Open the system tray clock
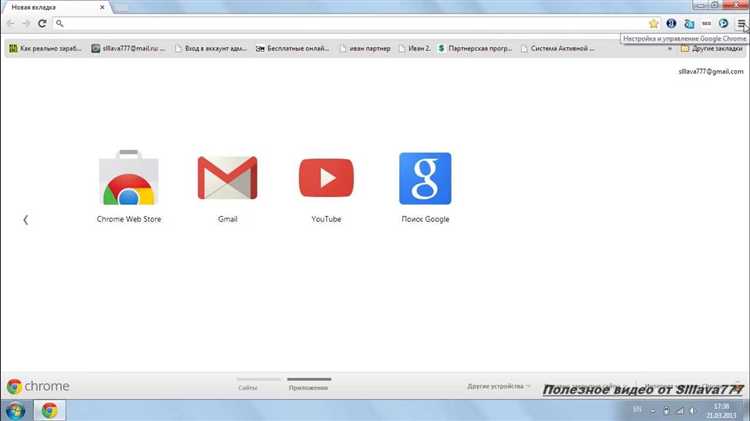 point(721,411)
